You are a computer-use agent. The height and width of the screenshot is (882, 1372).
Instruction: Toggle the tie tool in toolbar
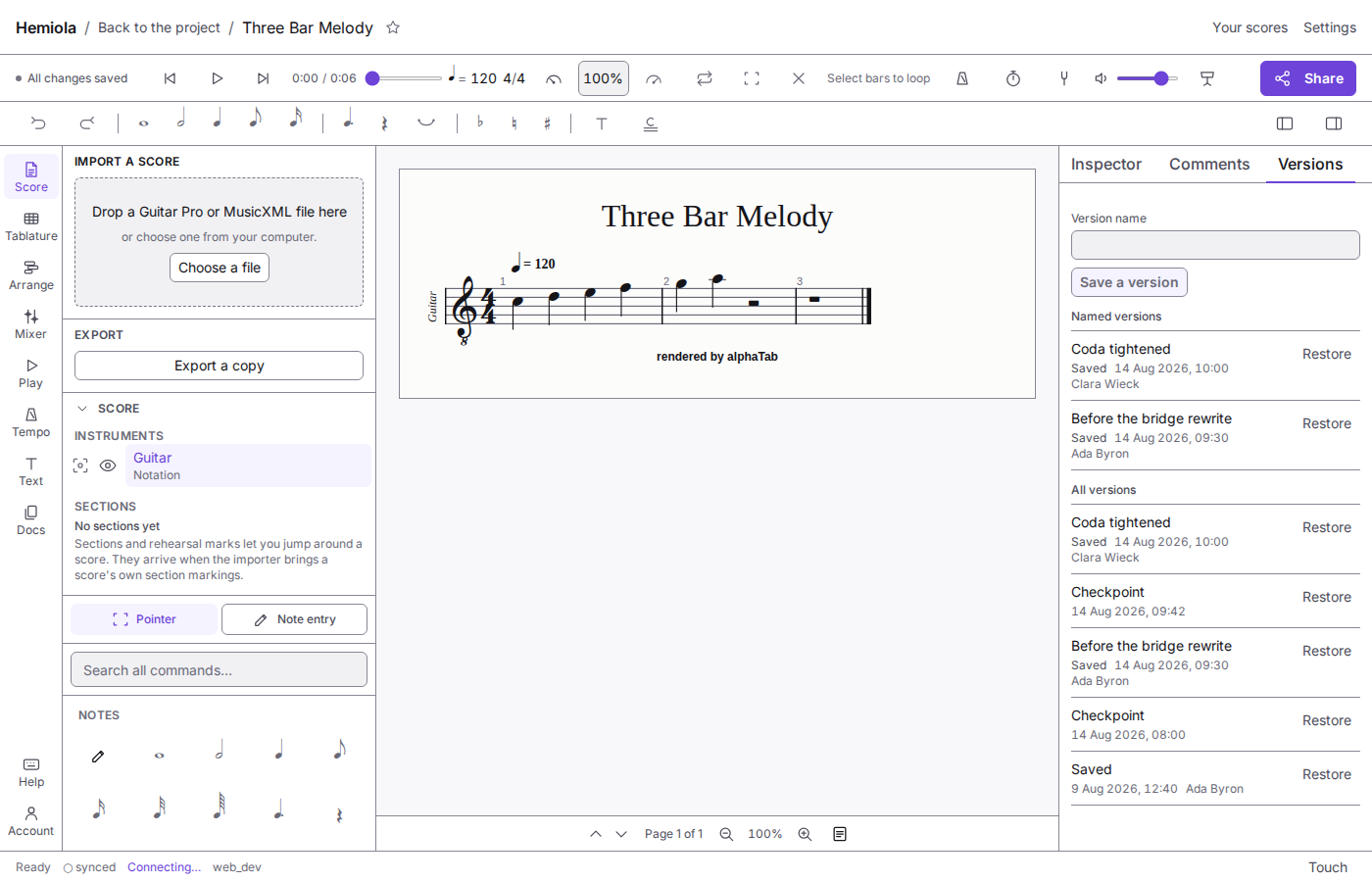click(x=425, y=123)
